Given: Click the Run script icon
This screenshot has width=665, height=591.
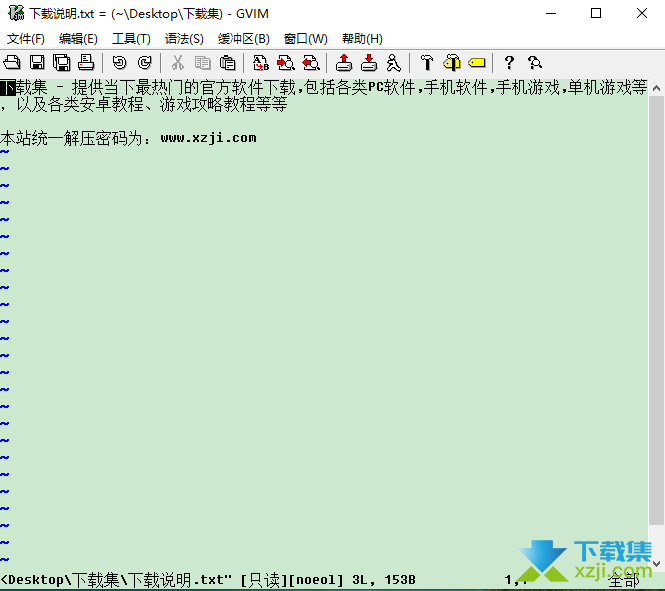Looking at the screenshot, I should point(394,63).
